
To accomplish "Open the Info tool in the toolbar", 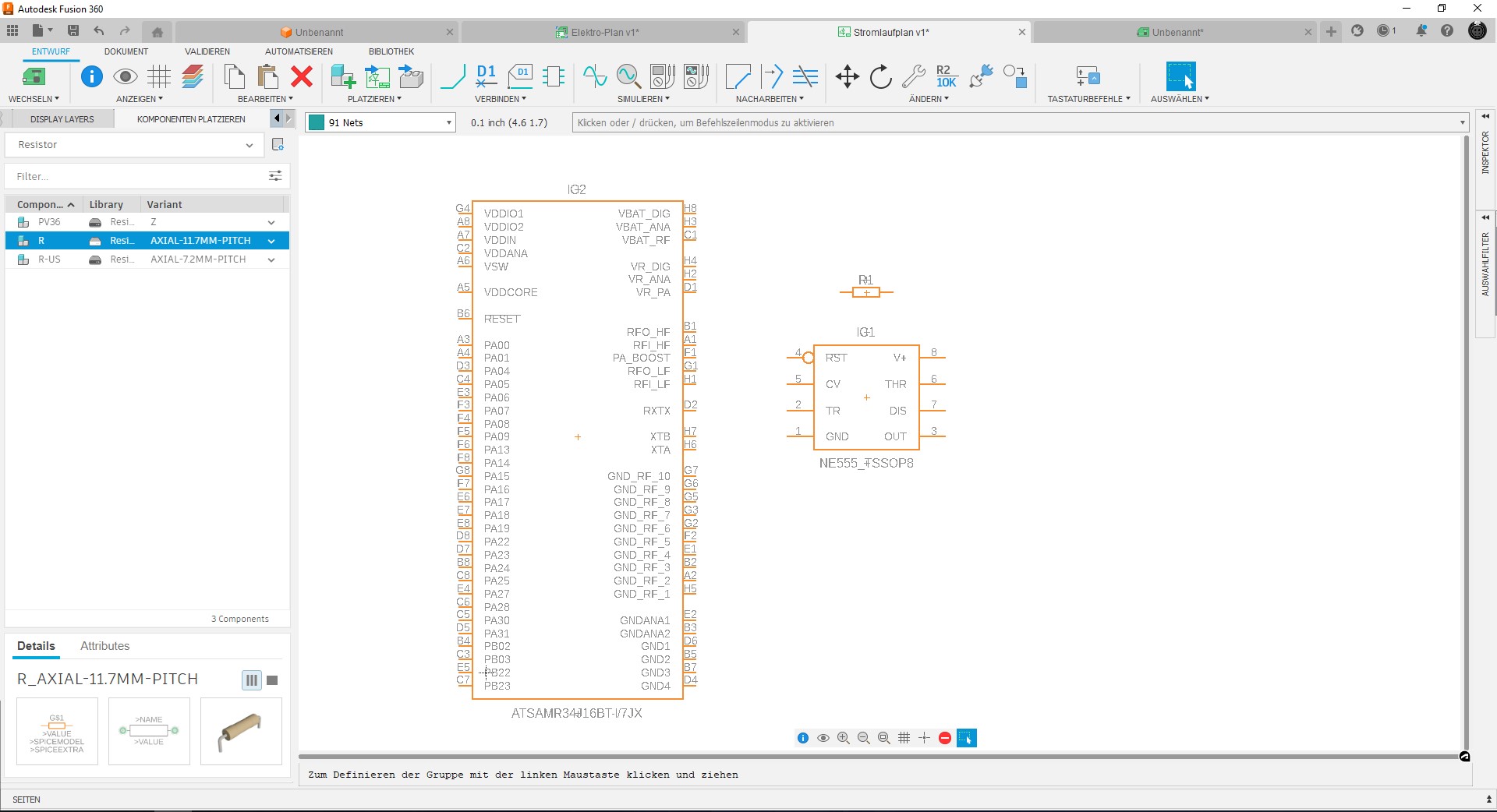I will 92,76.
